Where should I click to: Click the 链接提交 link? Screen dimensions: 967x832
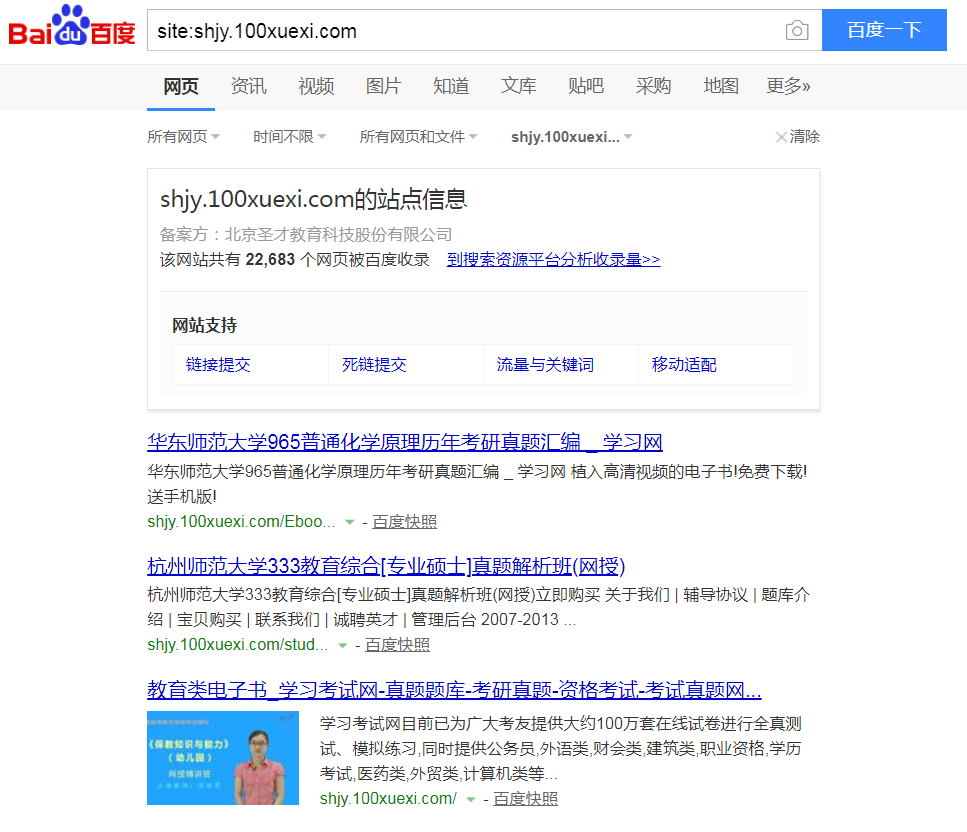pos(218,365)
